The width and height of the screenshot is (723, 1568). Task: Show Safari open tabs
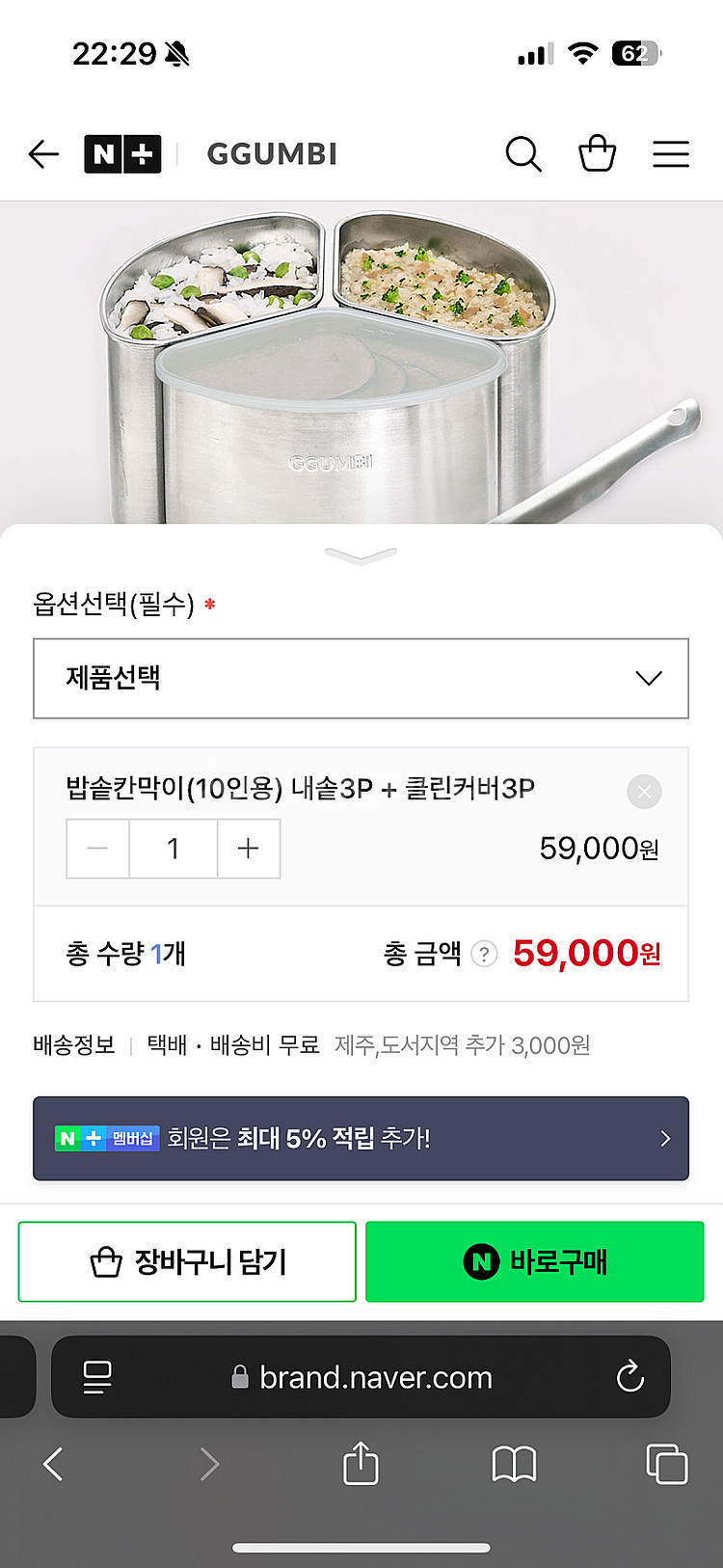click(x=666, y=1464)
